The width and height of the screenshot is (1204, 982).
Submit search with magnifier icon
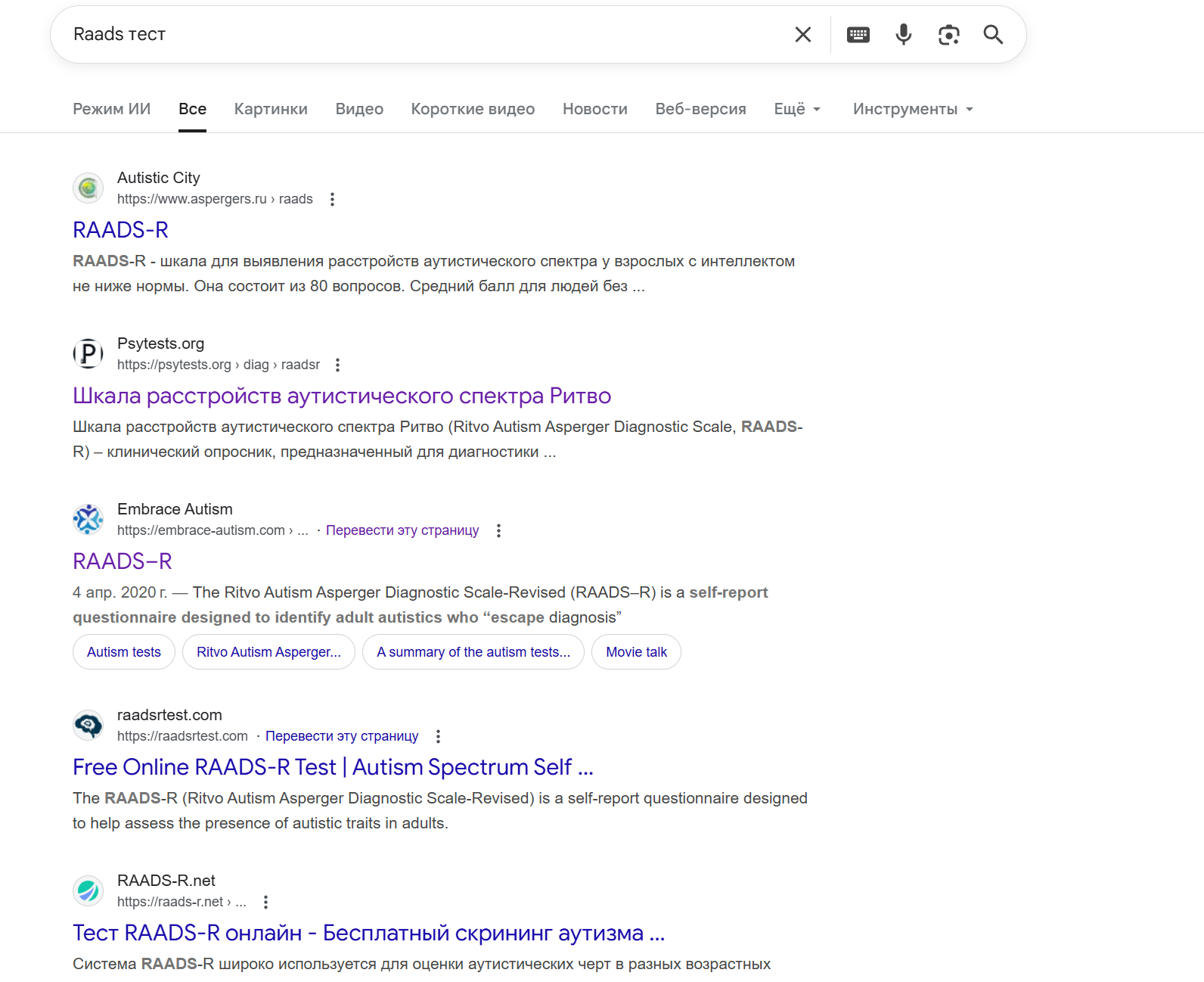[x=993, y=34]
